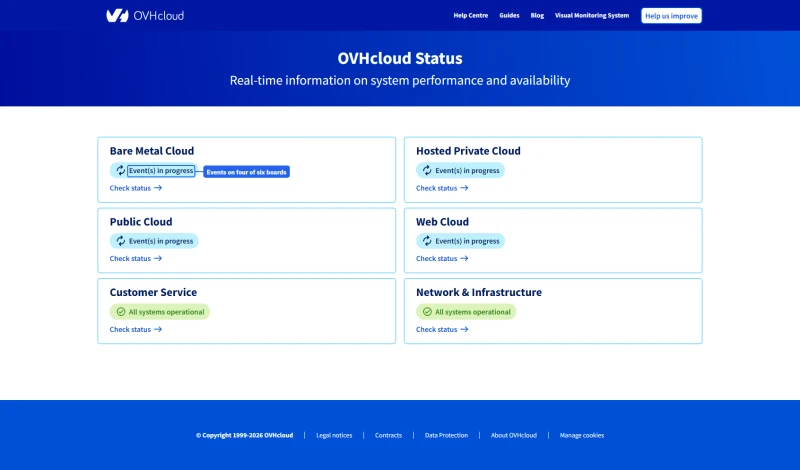
Task: Click the Events on four of six boards tooltip
Action: tap(246, 172)
